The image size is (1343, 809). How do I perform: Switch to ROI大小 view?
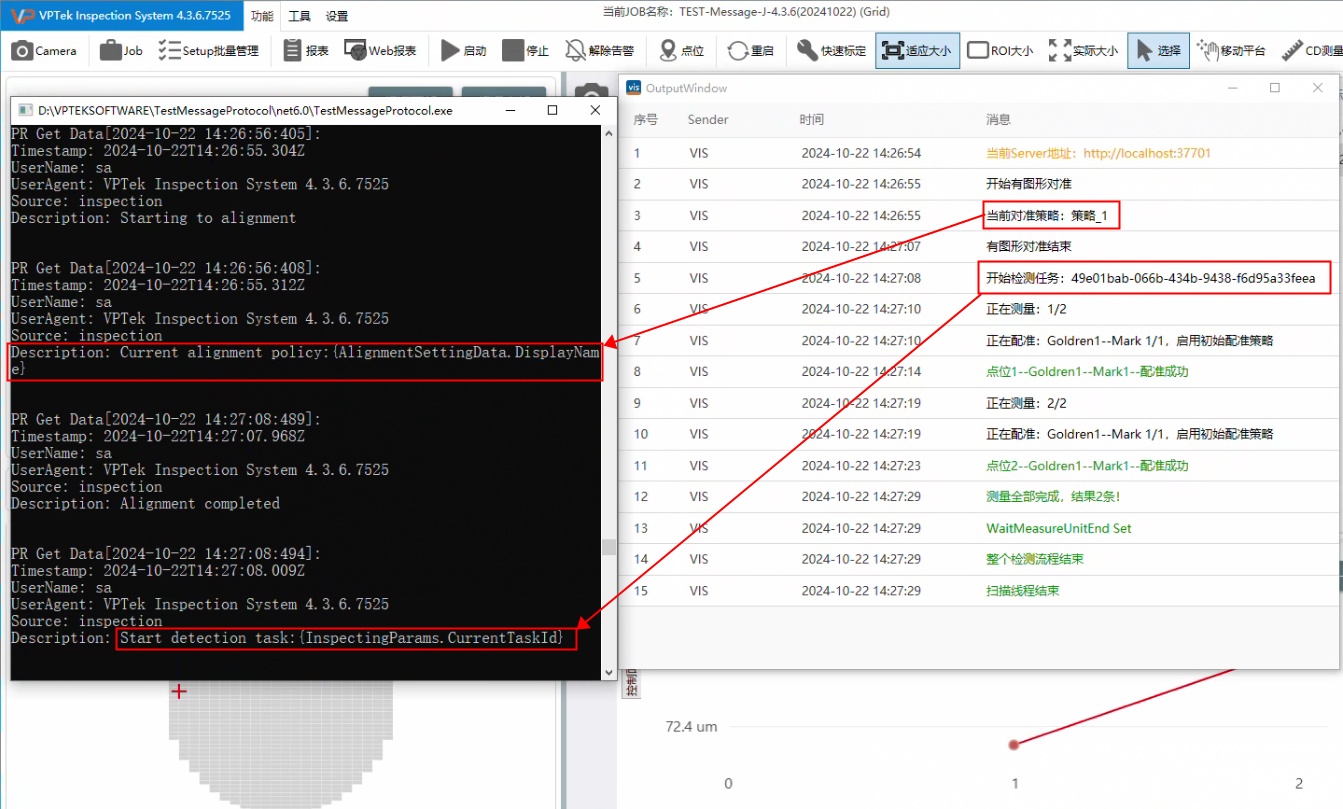tap(1000, 51)
